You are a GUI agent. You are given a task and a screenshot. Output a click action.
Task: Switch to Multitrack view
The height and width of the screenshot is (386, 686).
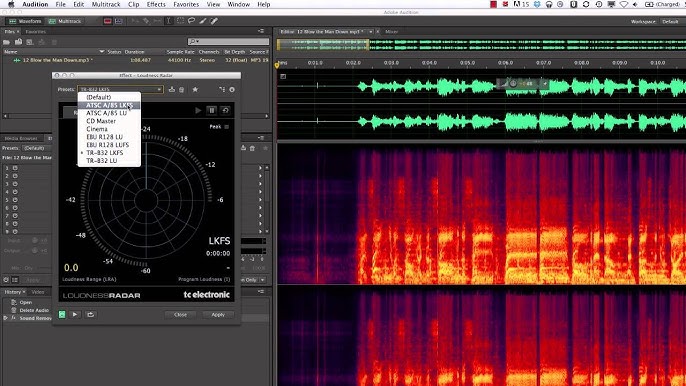pos(65,21)
